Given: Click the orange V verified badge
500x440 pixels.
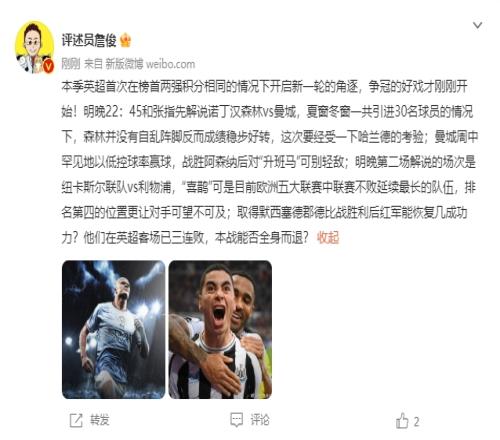Looking at the screenshot, I should click(x=49, y=67).
